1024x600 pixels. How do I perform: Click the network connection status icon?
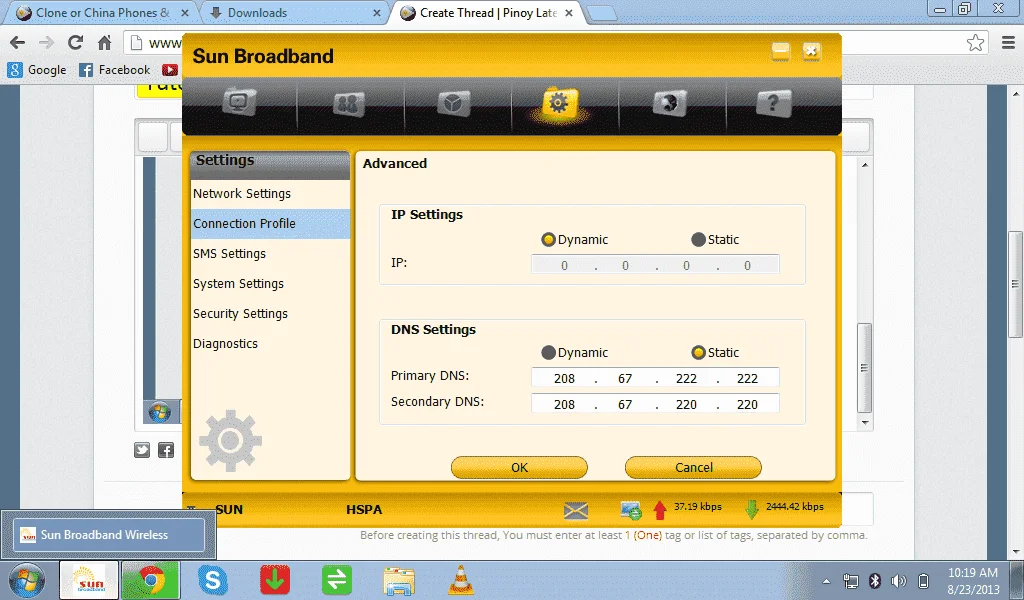[x=631, y=511]
